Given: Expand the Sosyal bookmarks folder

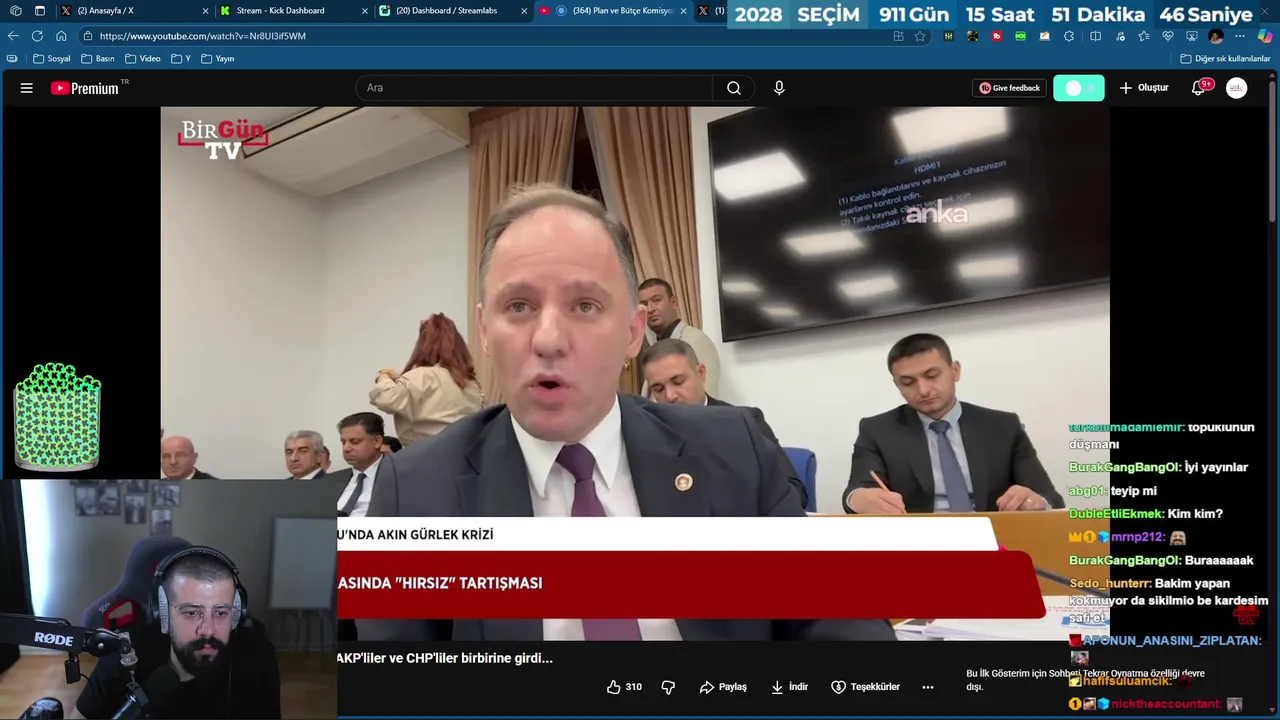Looking at the screenshot, I should coord(50,59).
